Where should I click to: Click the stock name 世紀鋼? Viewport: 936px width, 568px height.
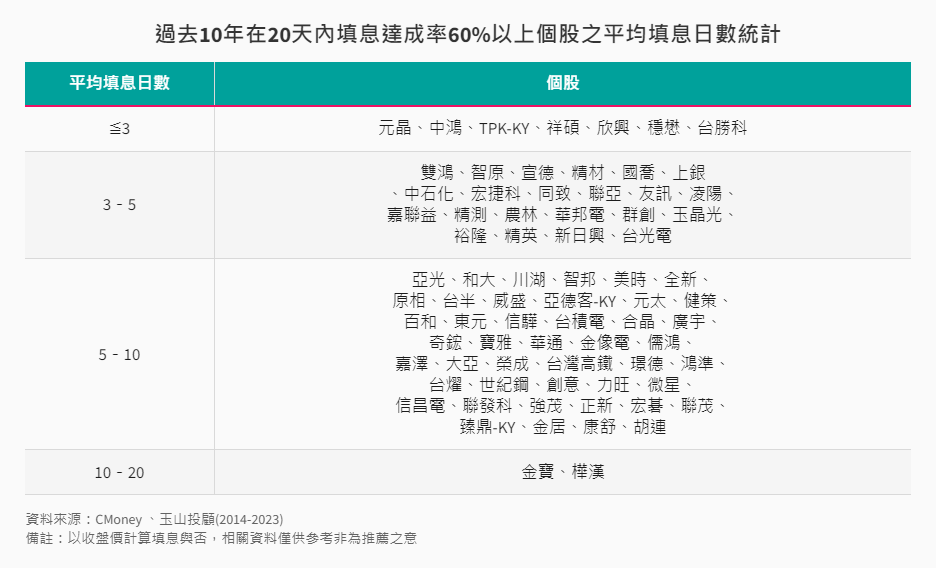tap(504, 384)
